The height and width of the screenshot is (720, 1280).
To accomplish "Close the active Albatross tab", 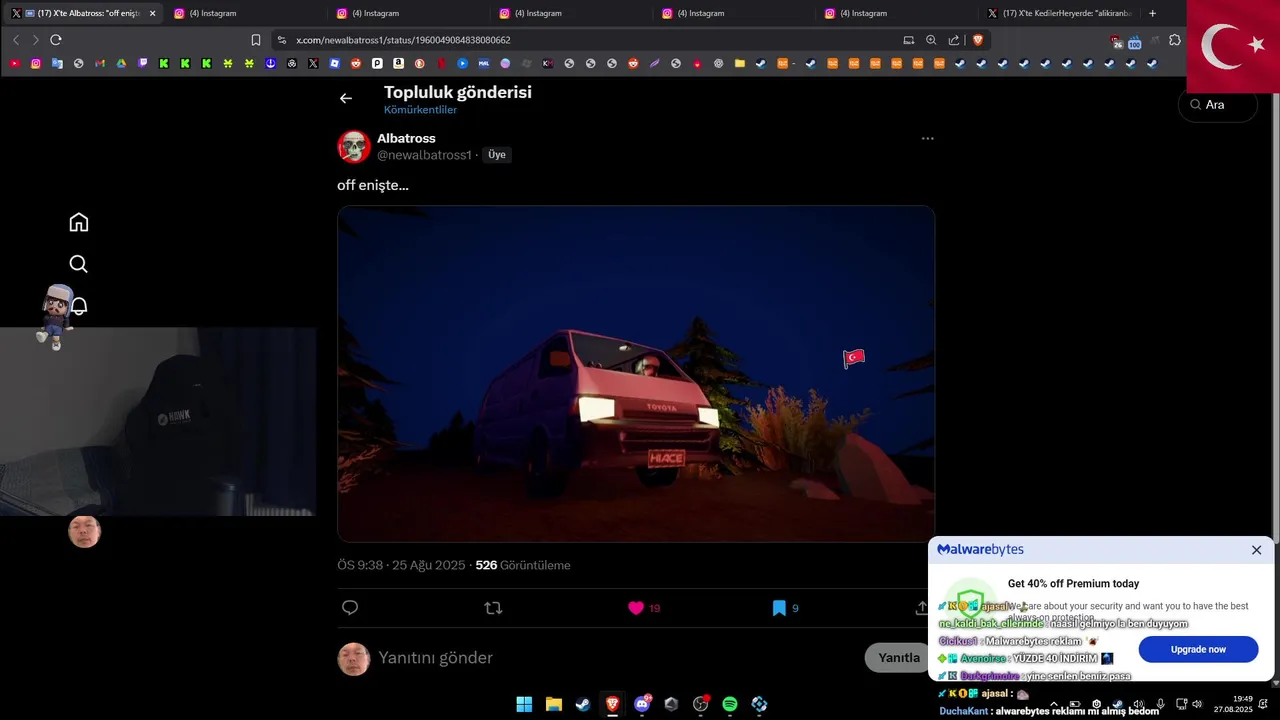I will (153, 13).
